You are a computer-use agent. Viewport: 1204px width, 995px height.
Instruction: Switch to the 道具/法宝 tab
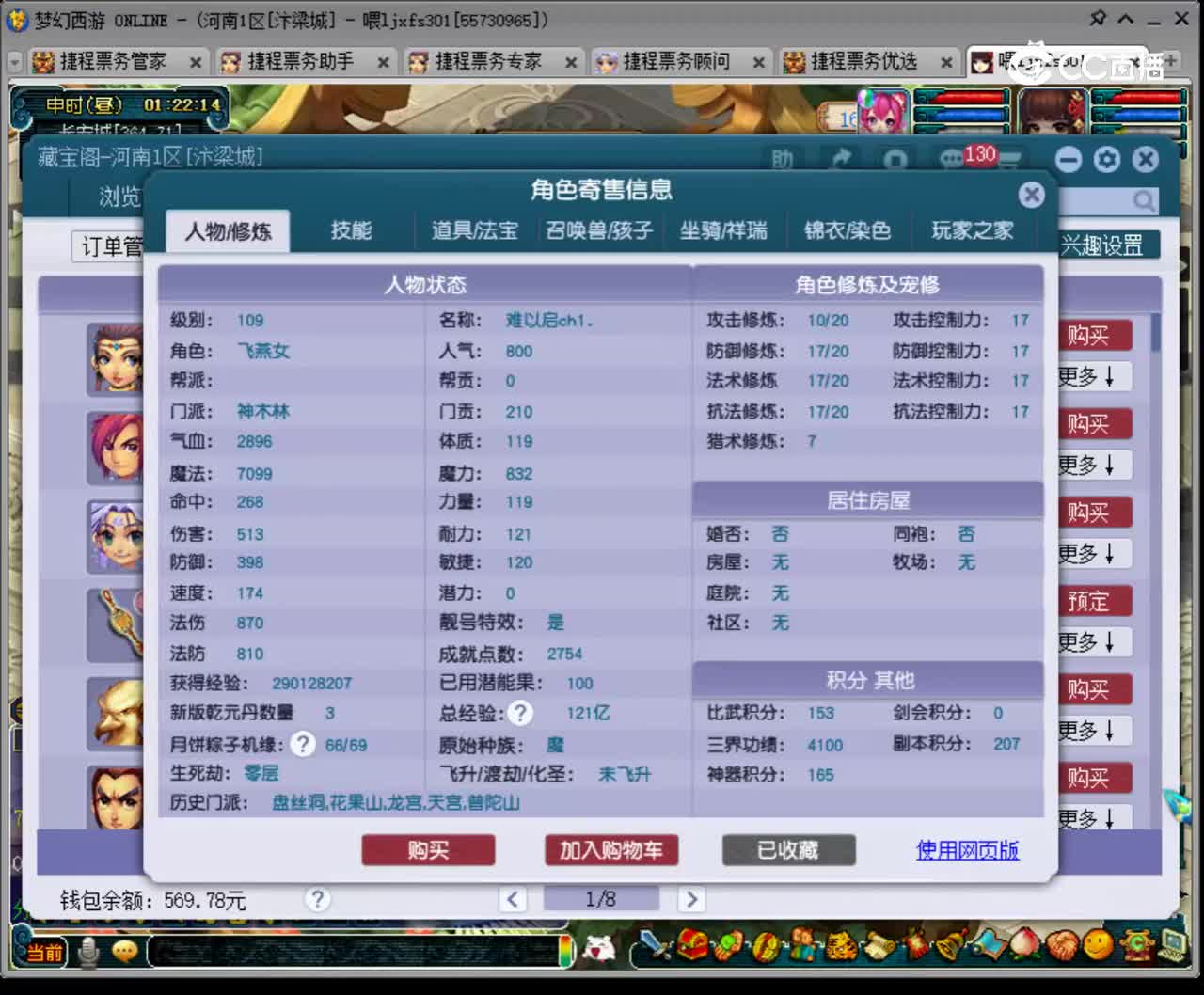click(475, 230)
